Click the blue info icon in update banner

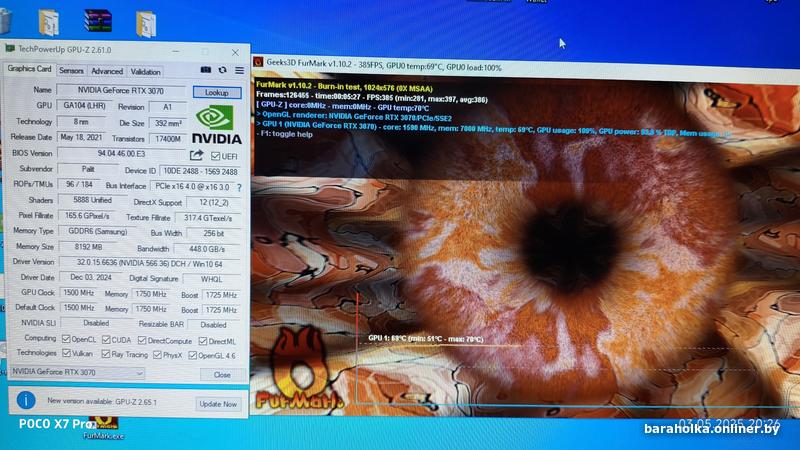[x=26, y=400]
